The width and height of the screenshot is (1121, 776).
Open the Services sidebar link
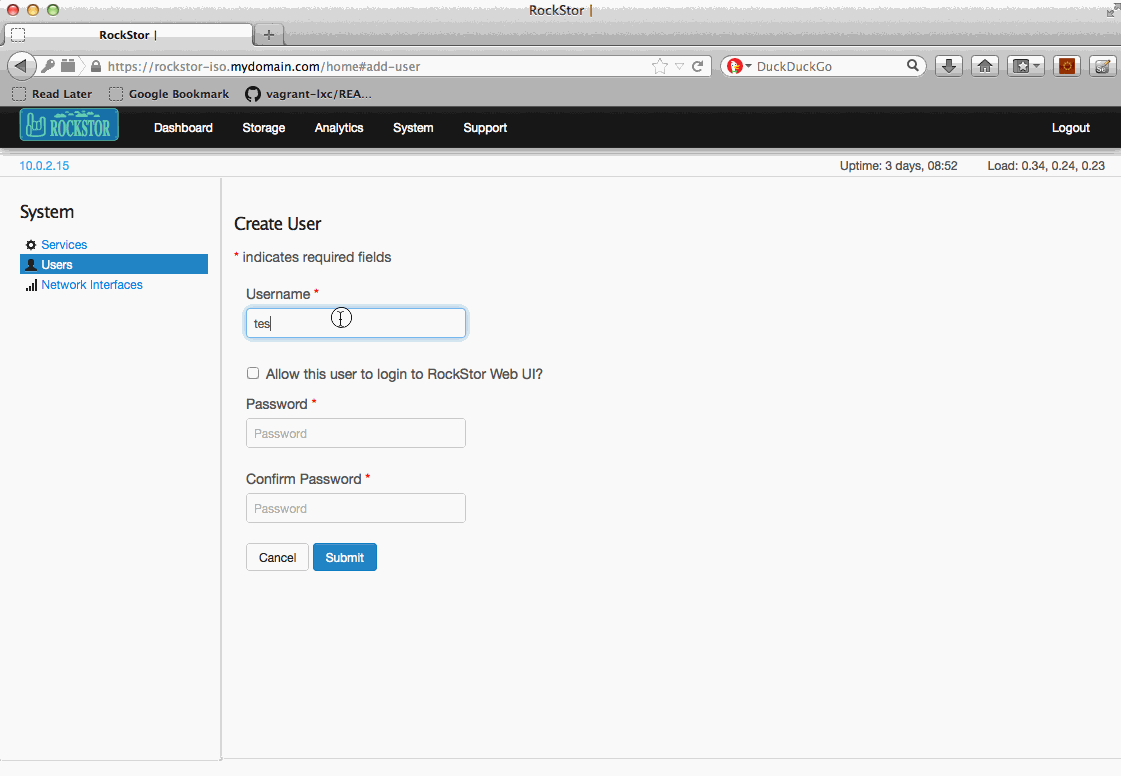tap(64, 245)
